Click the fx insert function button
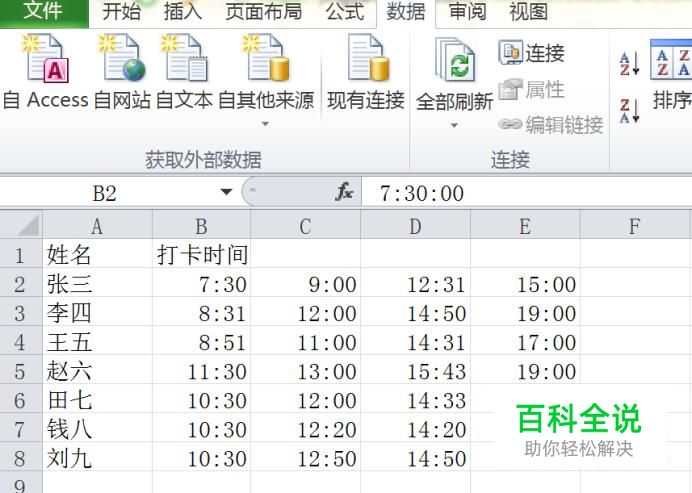The image size is (692, 493). [344, 192]
